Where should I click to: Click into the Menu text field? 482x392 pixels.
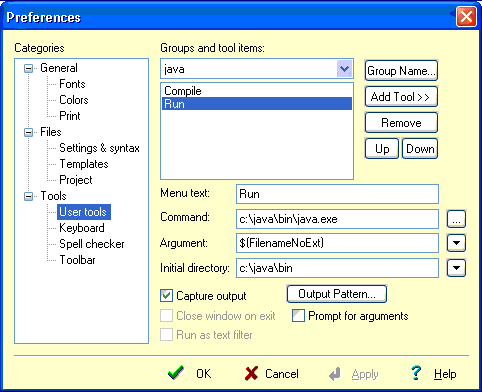337,194
